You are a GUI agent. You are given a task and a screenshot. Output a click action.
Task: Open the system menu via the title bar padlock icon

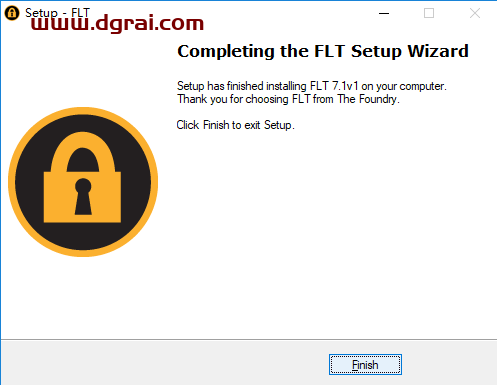point(12,13)
